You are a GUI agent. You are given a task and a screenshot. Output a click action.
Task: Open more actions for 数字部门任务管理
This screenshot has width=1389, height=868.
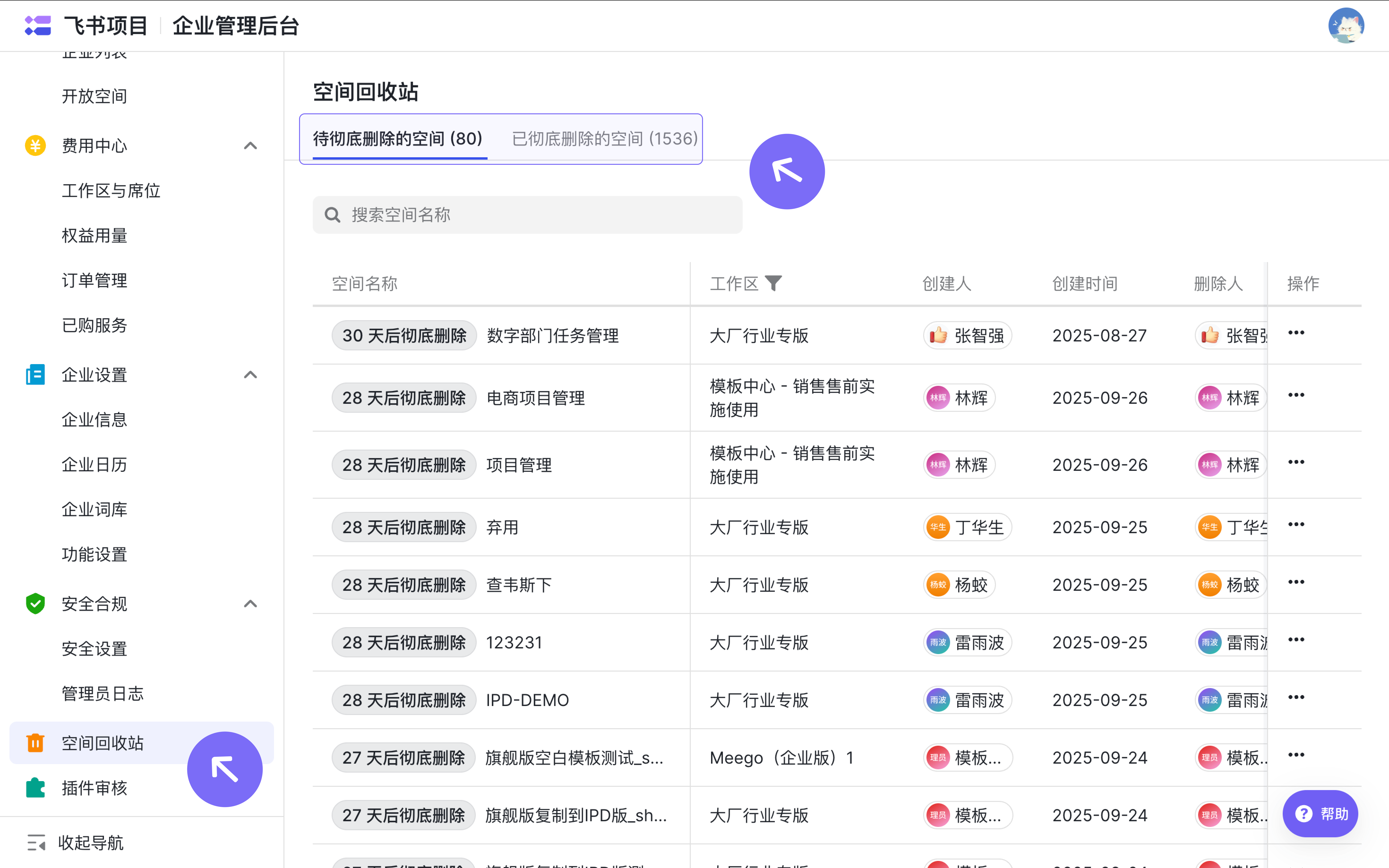(x=1296, y=333)
